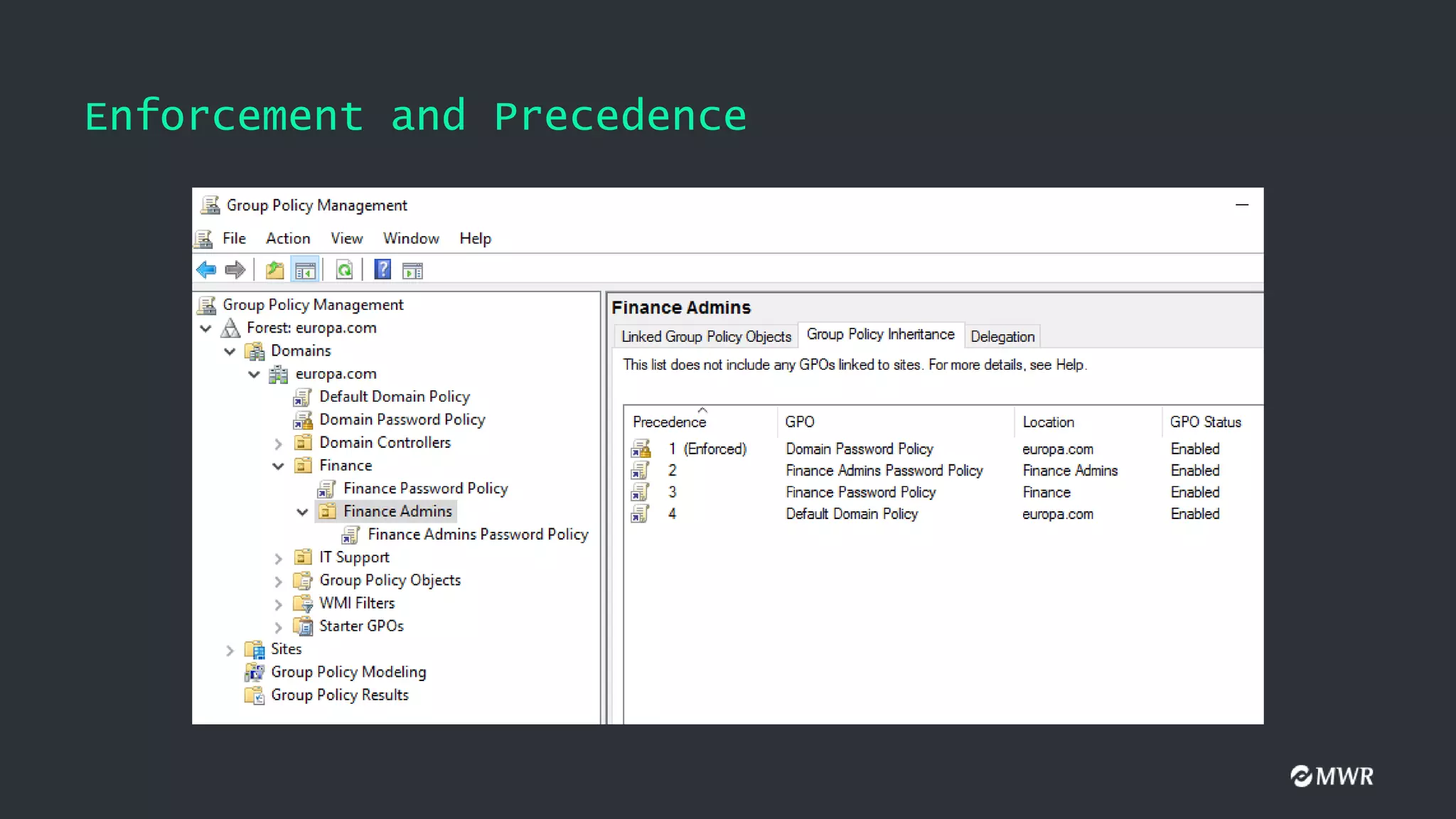Screen dimensions: 1456x819
Task: Toggle the Show/Hide Action Pane icon
Action: [x=412, y=271]
